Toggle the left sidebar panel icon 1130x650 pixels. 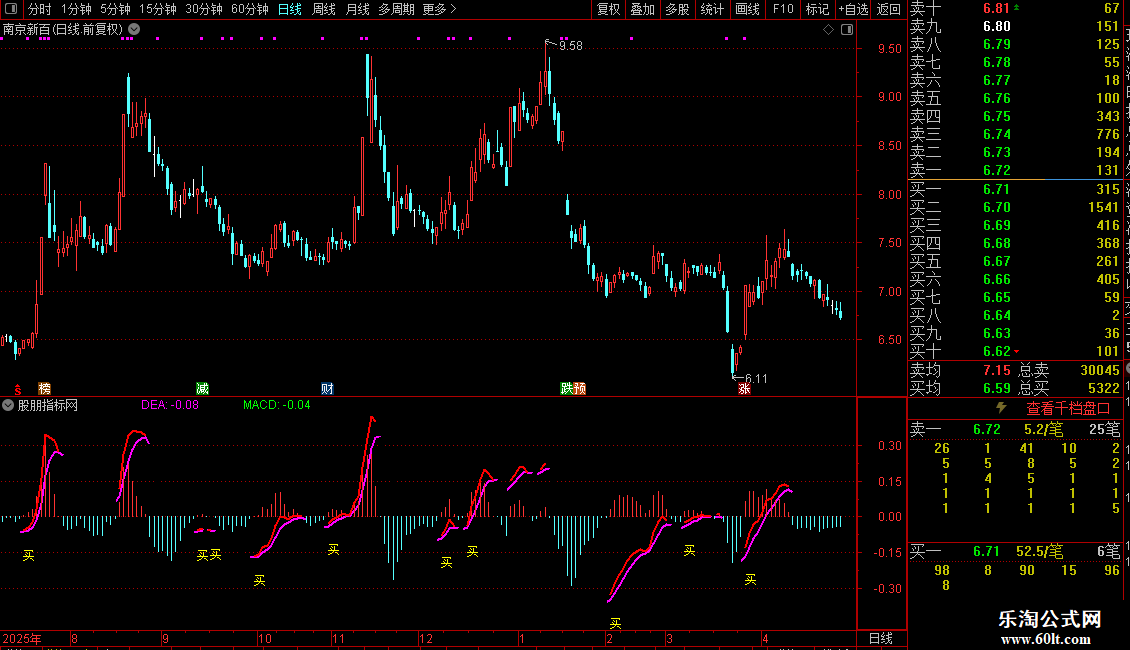coord(11,9)
